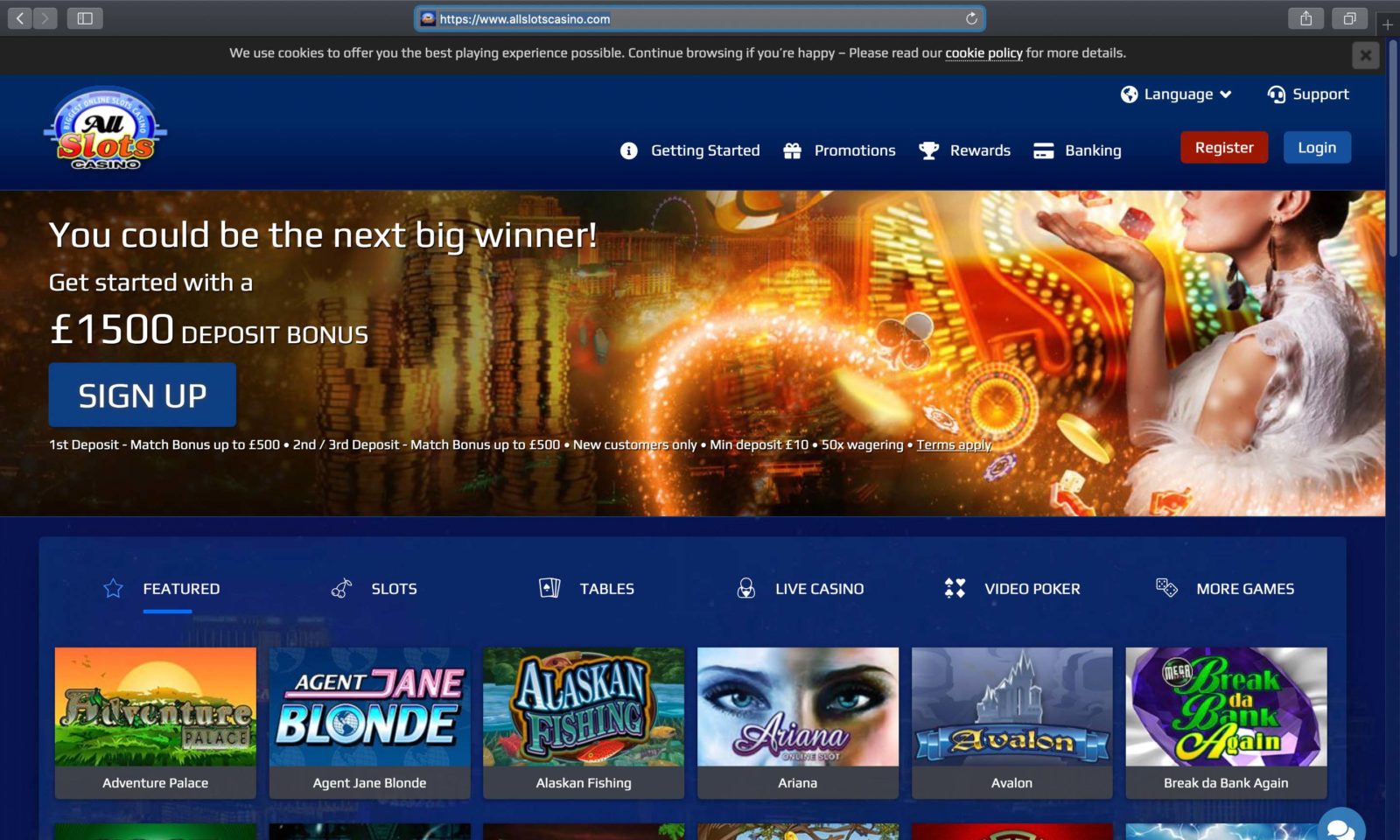Open the cookie policy link

[983, 52]
